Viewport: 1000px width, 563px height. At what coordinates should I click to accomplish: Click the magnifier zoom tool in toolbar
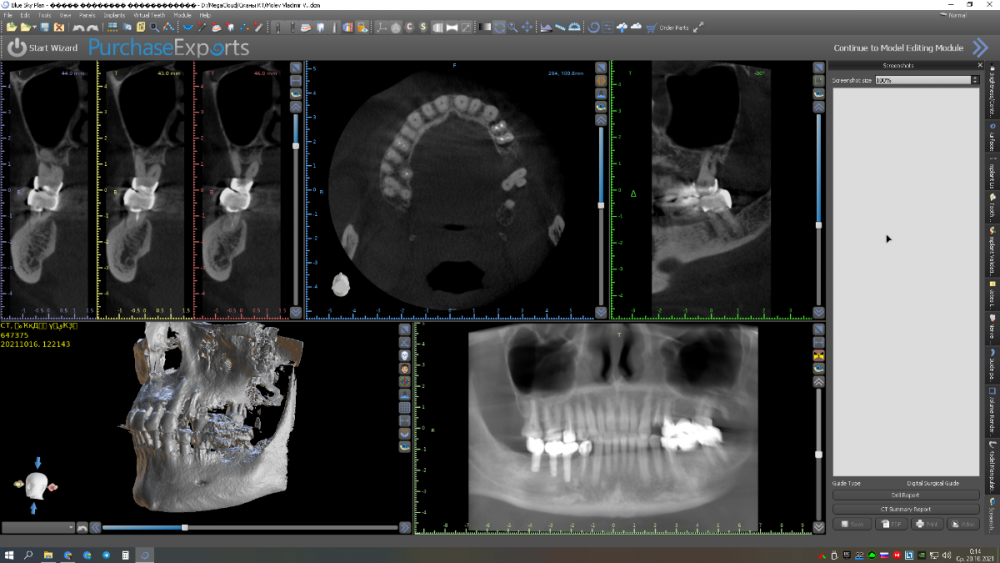pos(513,28)
